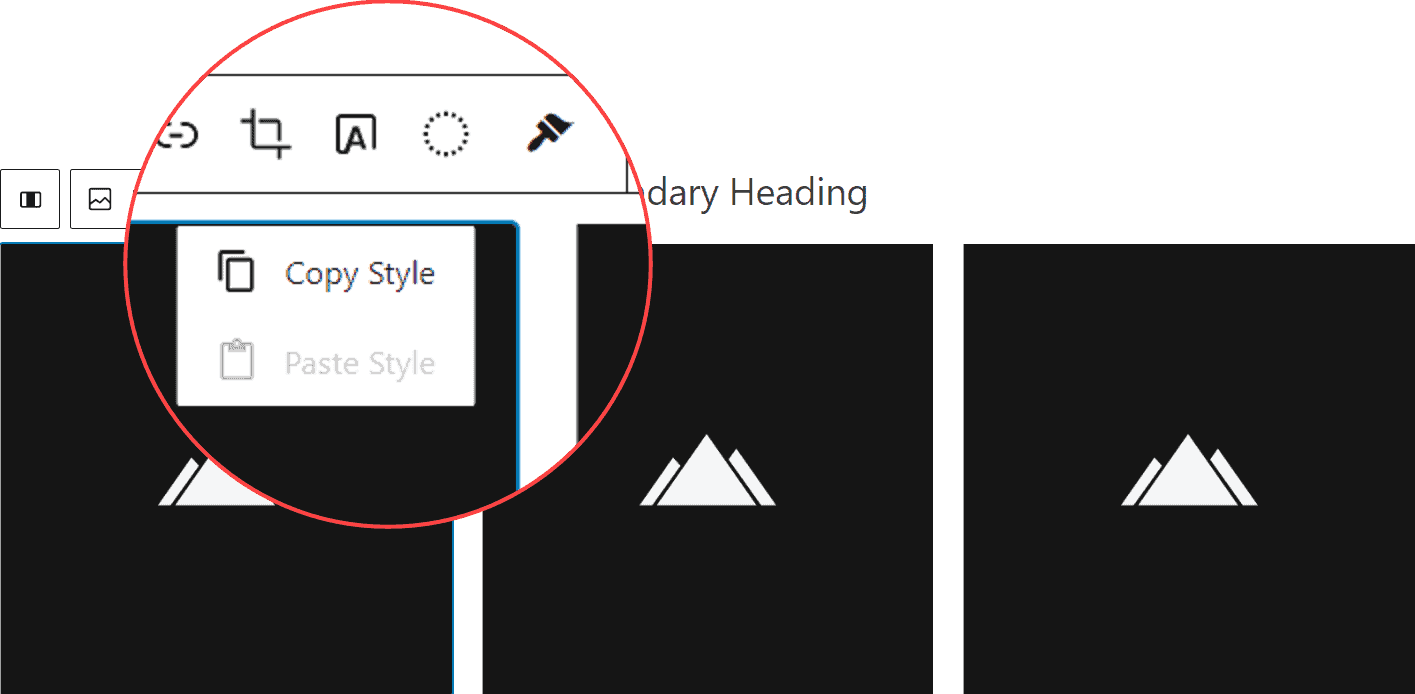Image resolution: width=1415 pixels, height=694 pixels.
Task: Click the copy icon beside Copy Style
Action: tap(236, 272)
